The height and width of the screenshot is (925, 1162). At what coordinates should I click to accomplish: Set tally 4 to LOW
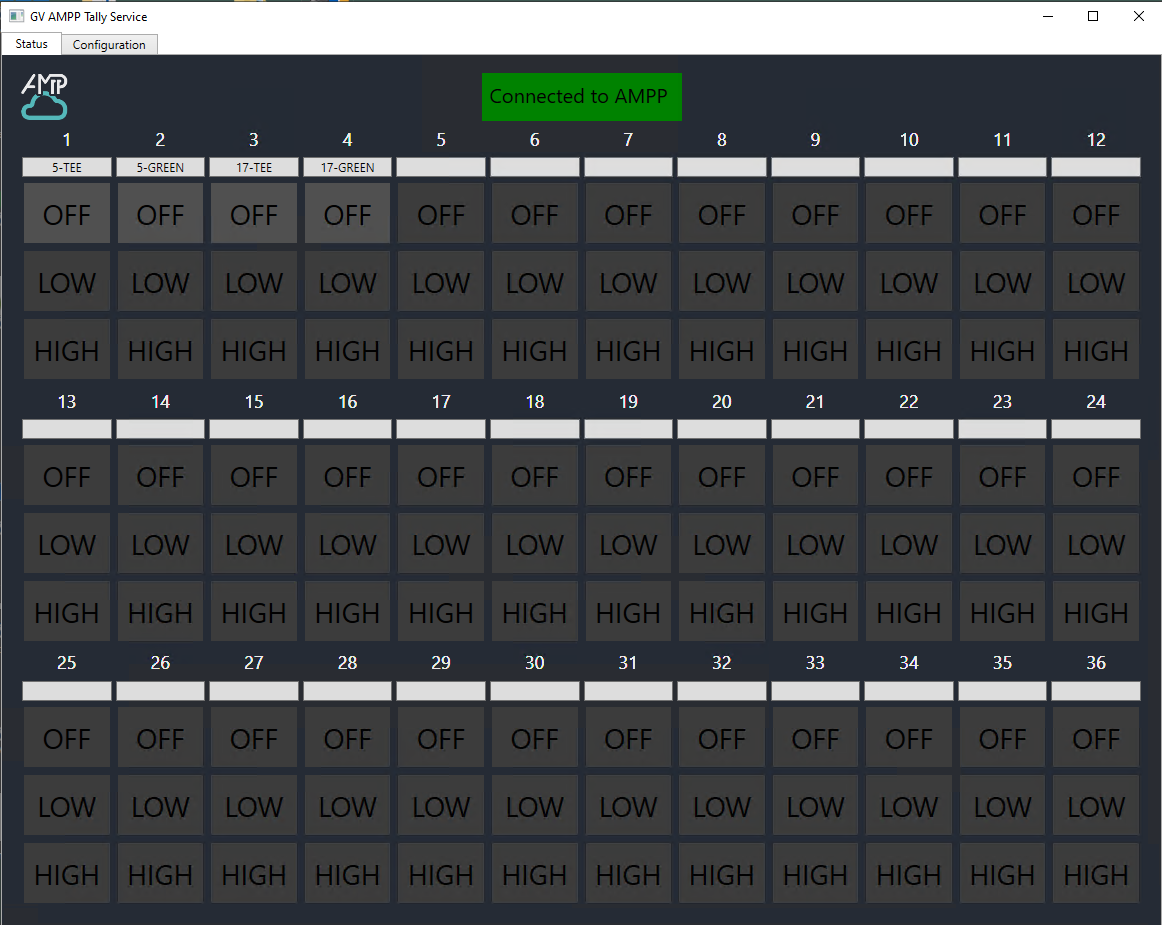tap(348, 281)
